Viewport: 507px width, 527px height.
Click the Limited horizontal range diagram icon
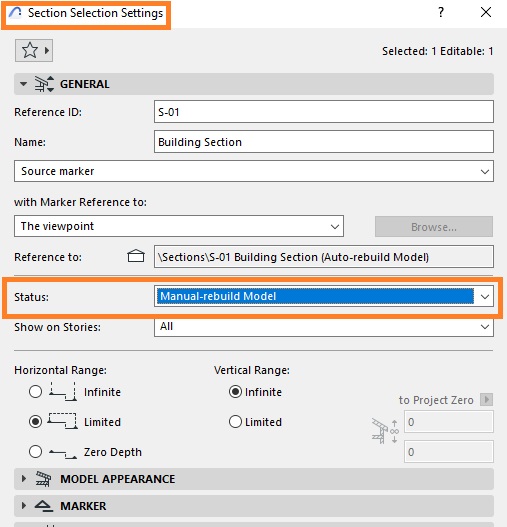[62, 421]
